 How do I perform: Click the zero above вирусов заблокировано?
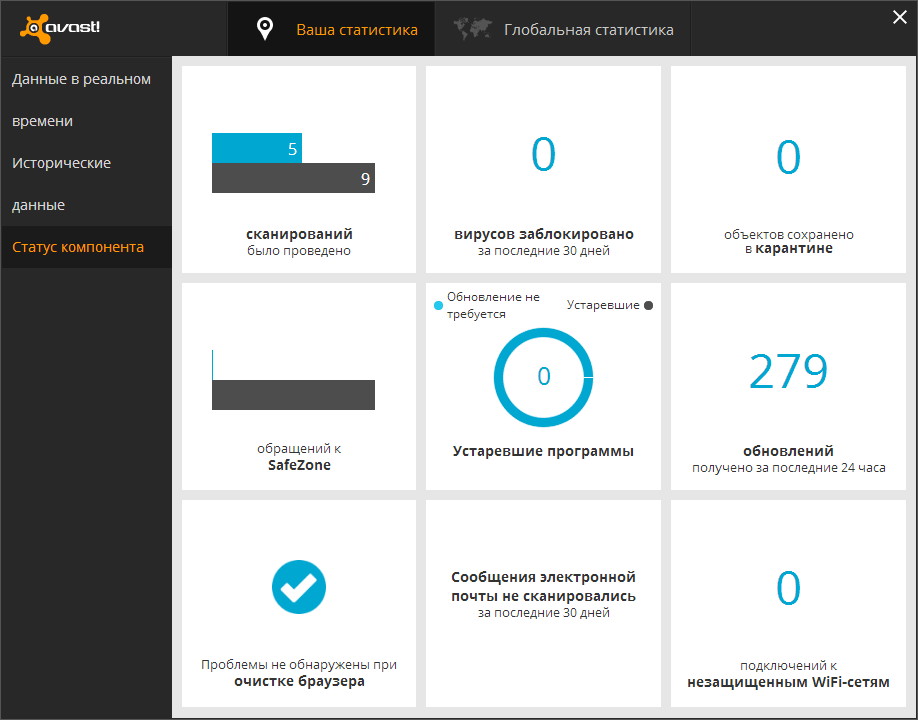[543, 155]
